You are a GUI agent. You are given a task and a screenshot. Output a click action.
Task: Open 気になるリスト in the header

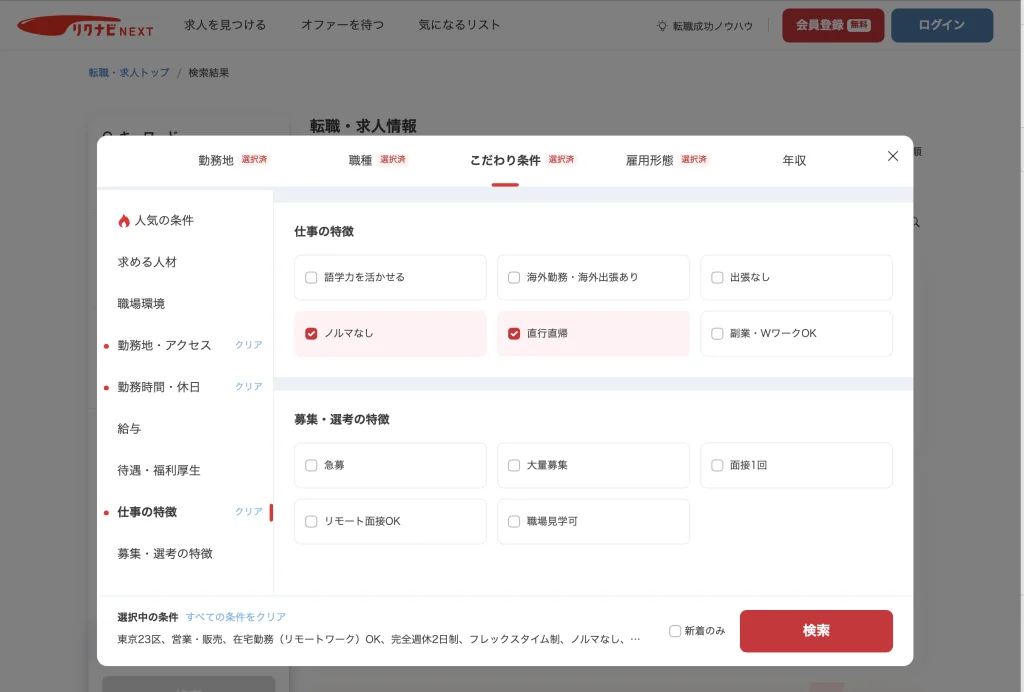459,25
